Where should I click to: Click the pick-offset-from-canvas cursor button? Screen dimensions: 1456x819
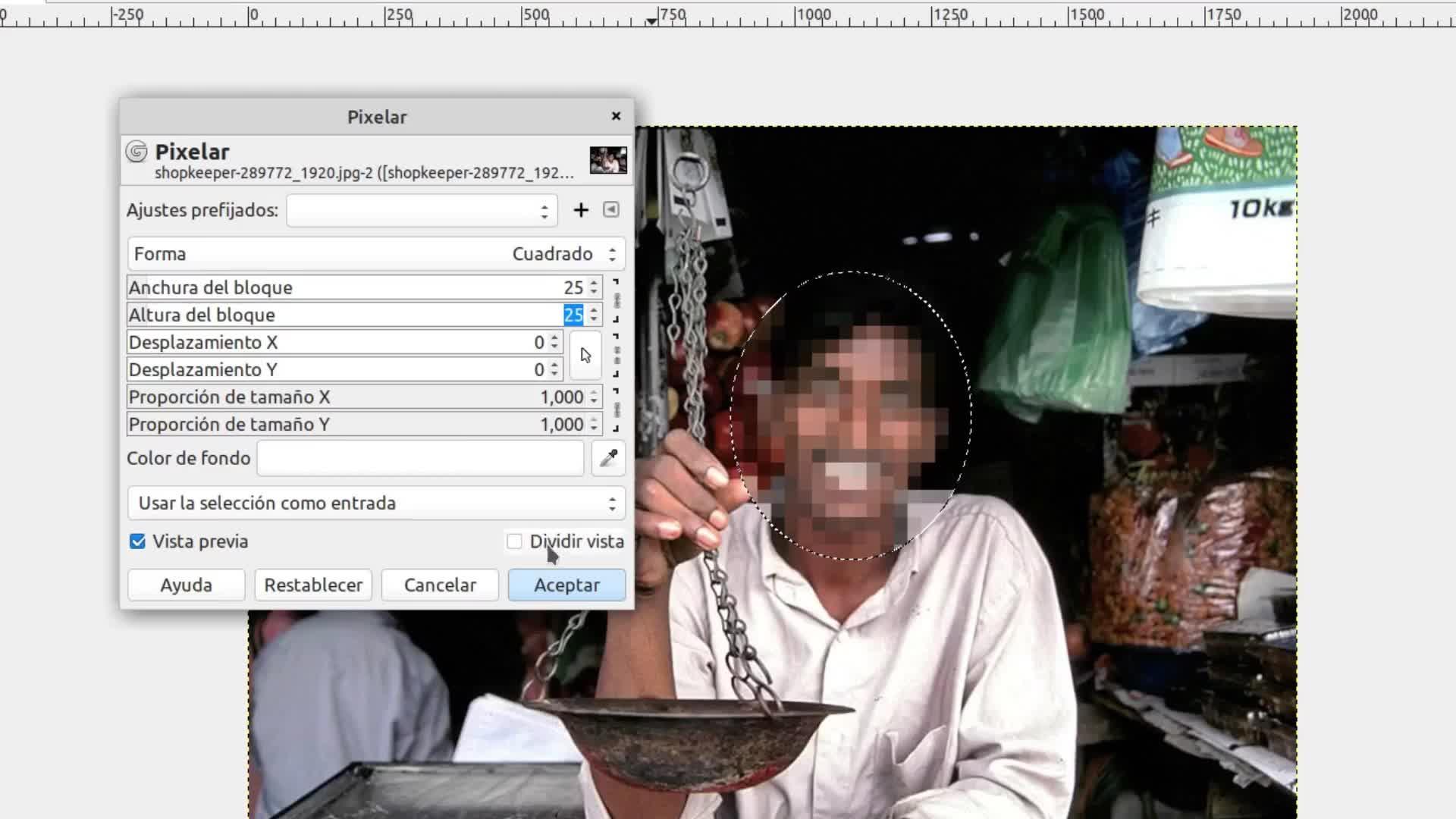[x=585, y=356]
